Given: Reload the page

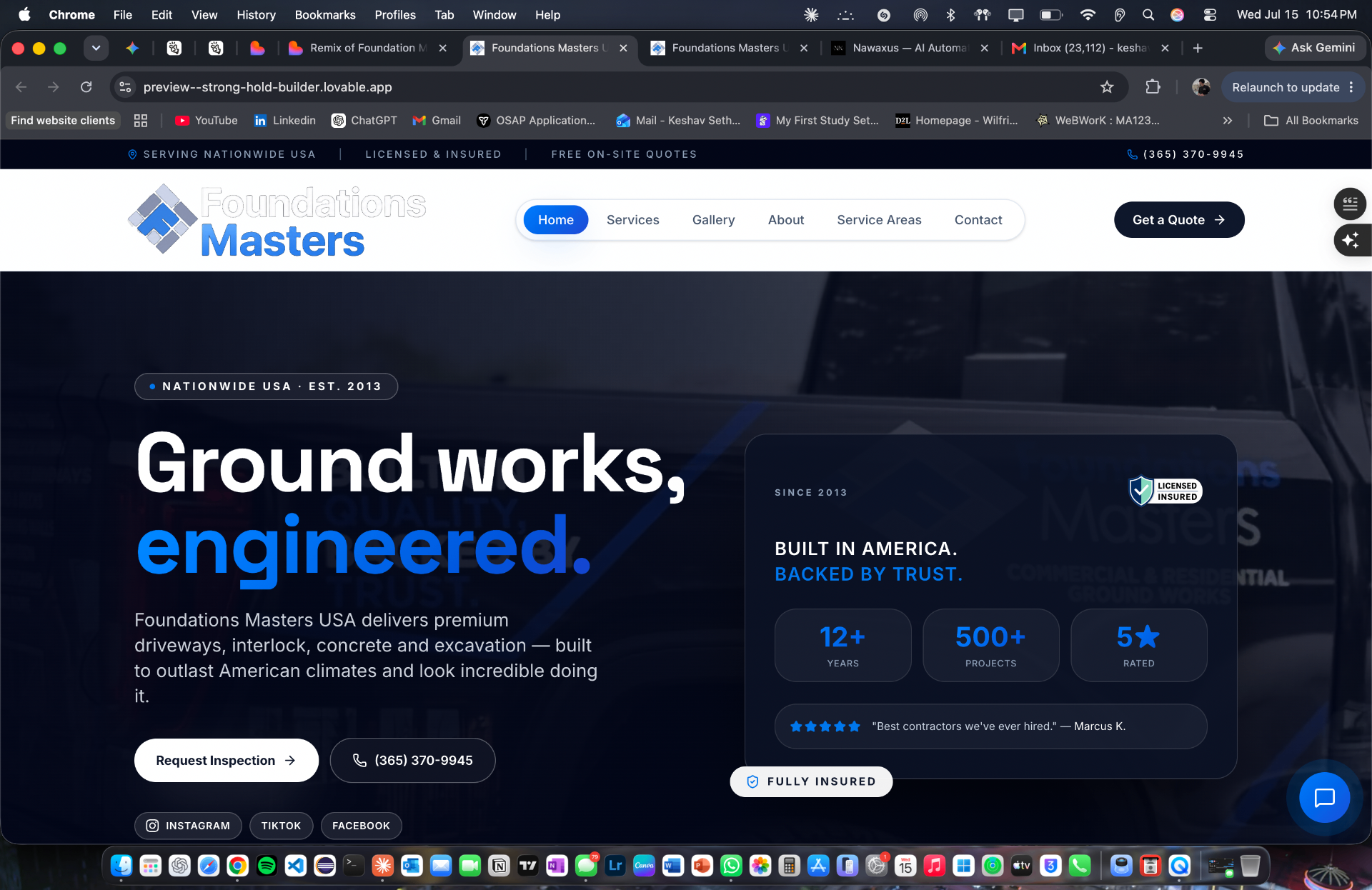Looking at the screenshot, I should tap(86, 87).
